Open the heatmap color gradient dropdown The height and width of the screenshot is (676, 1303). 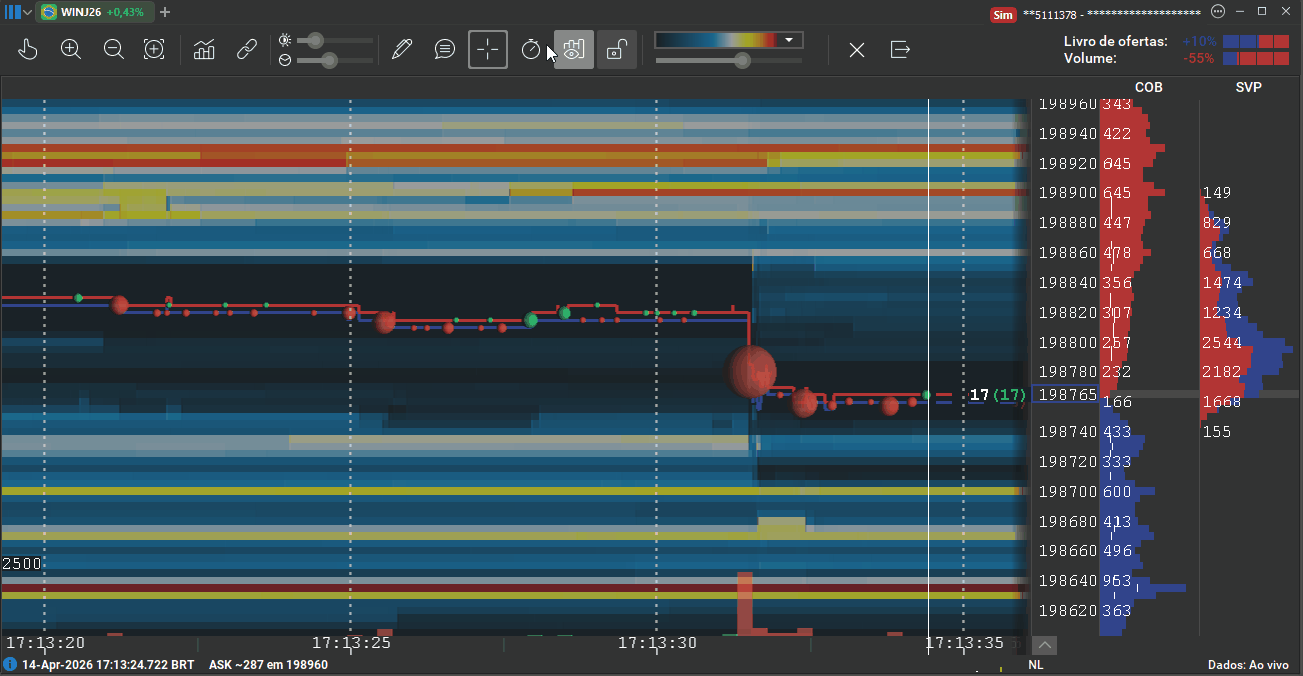[x=728, y=40]
